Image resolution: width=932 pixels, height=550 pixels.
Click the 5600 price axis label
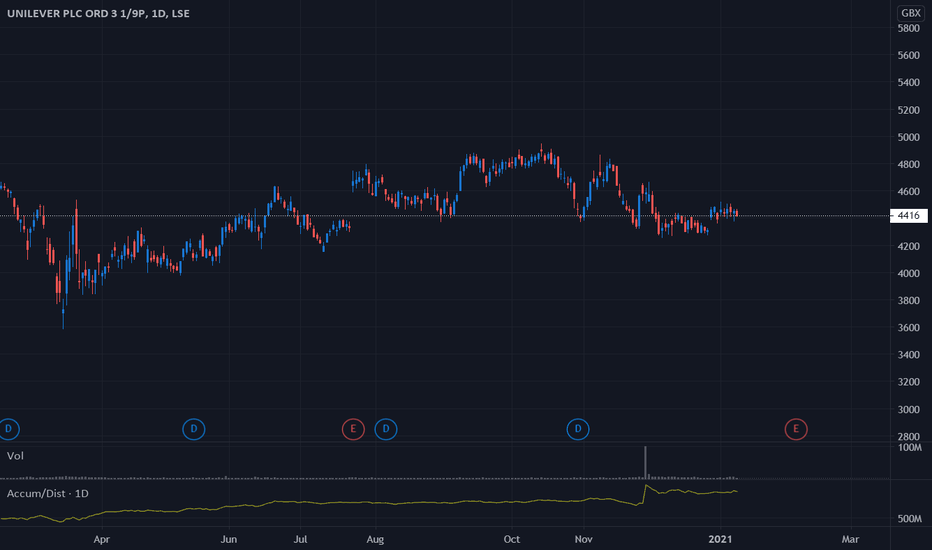tap(909, 55)
